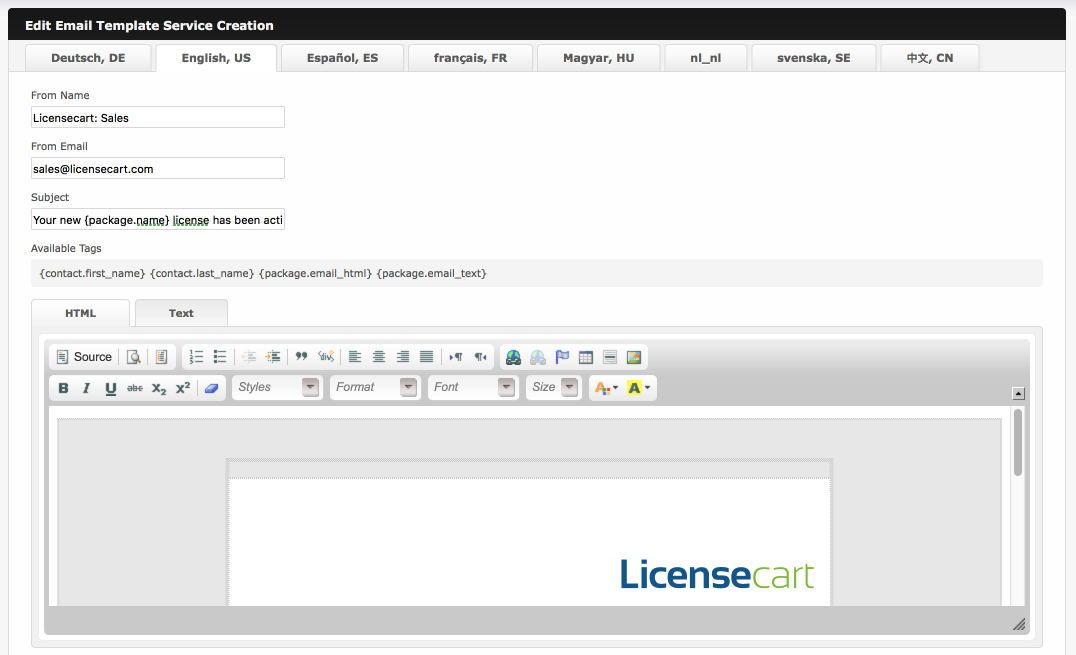
Task: Open the Format dropdown
Action: [375, 387]
